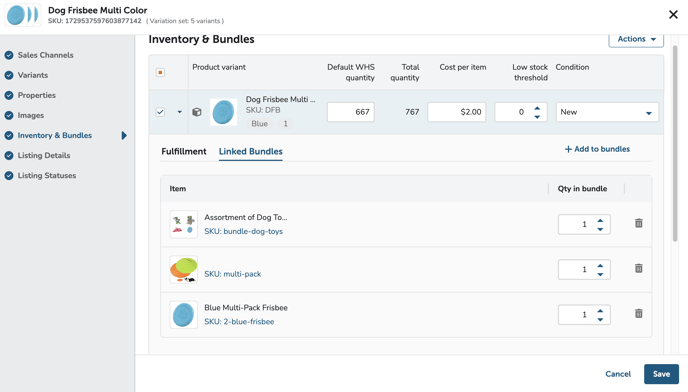
Task: Increase Qty in bundle for multi-pack
Action: click(600, 266)
